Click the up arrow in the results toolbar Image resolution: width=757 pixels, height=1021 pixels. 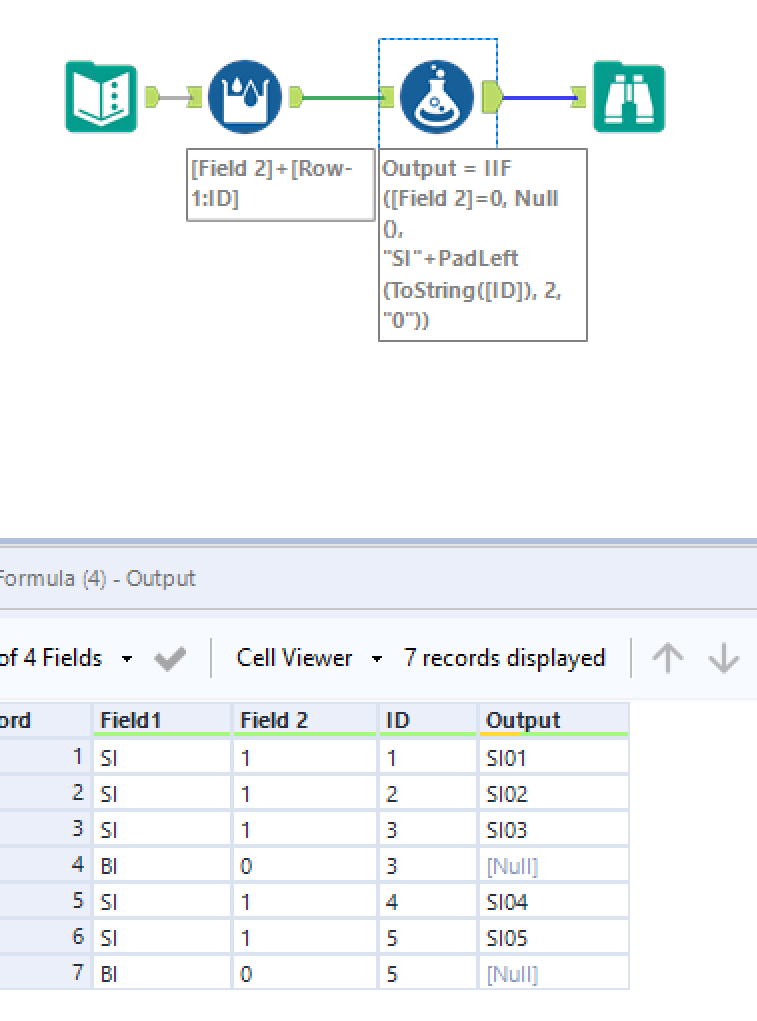click(668, 657)
